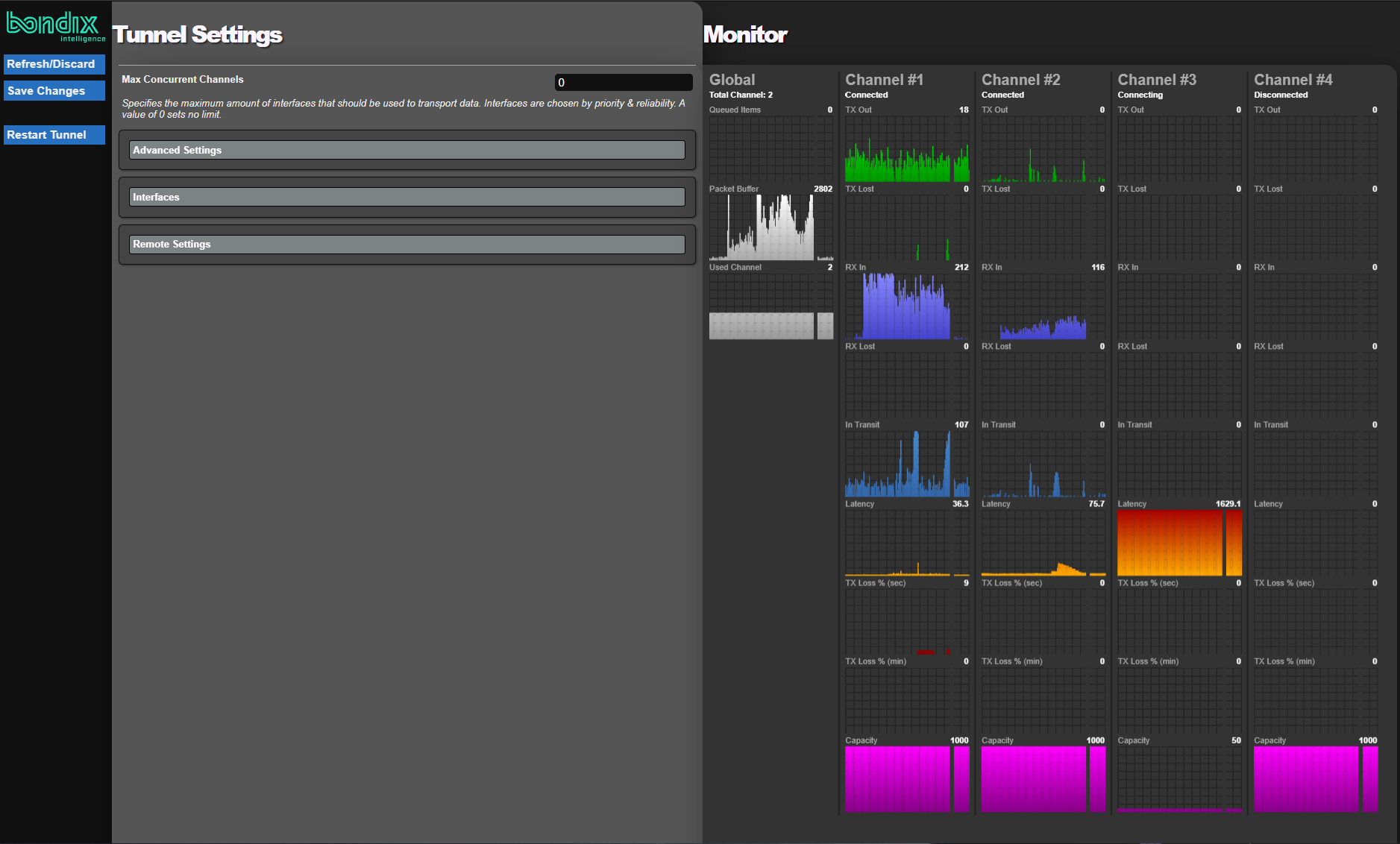1400x844 pixels.
Task: Focus the Max Concurrent Channels input
Action: point(623,82)
